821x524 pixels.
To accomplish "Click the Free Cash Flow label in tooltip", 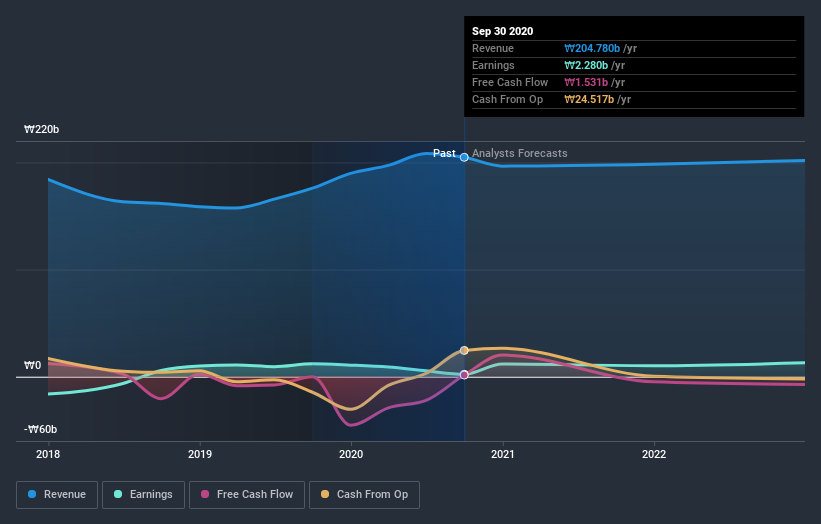I will pos(510,83).
